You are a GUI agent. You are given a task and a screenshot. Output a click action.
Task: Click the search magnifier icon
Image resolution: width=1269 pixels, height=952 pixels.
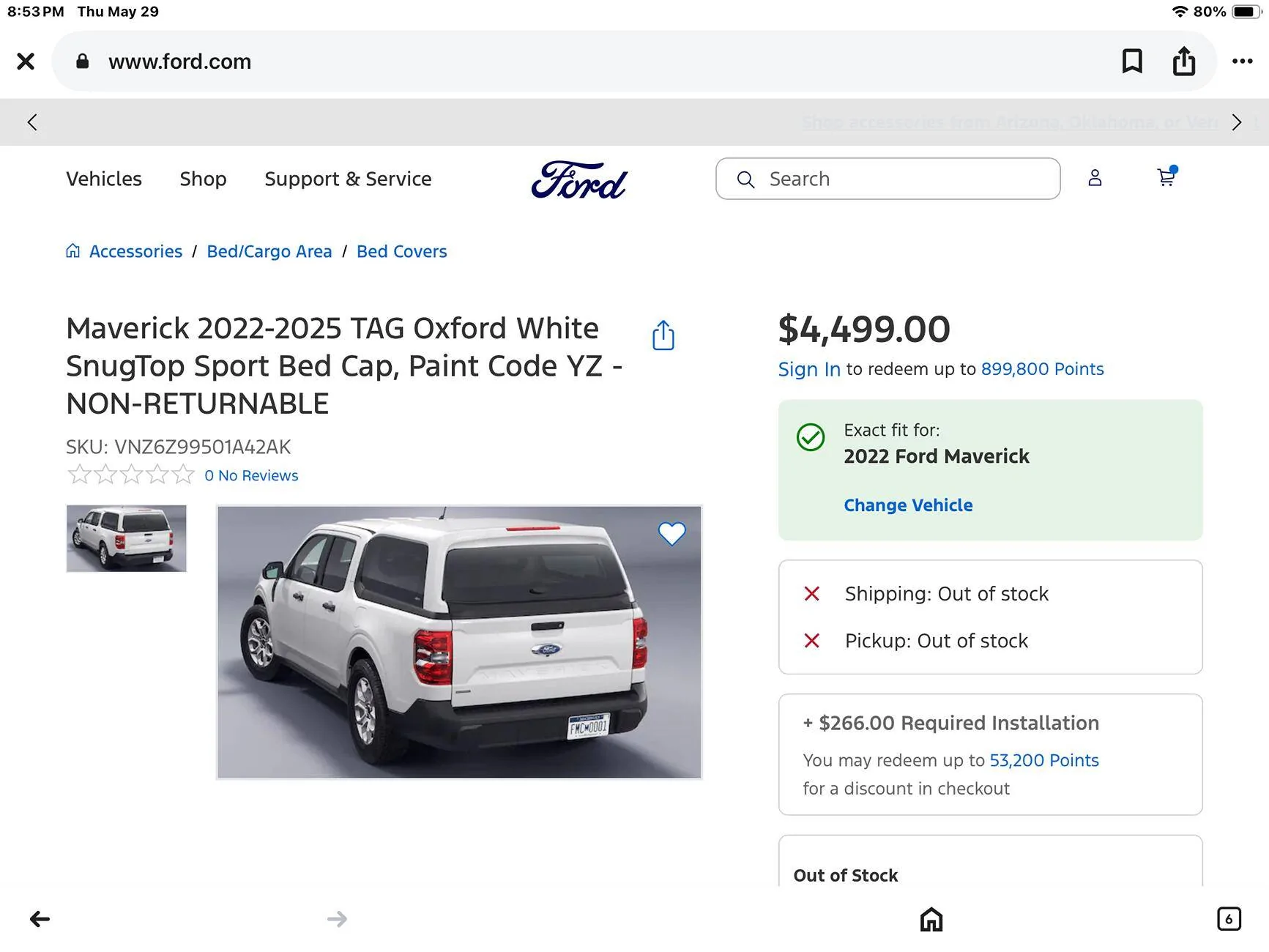tap(745, 179)
